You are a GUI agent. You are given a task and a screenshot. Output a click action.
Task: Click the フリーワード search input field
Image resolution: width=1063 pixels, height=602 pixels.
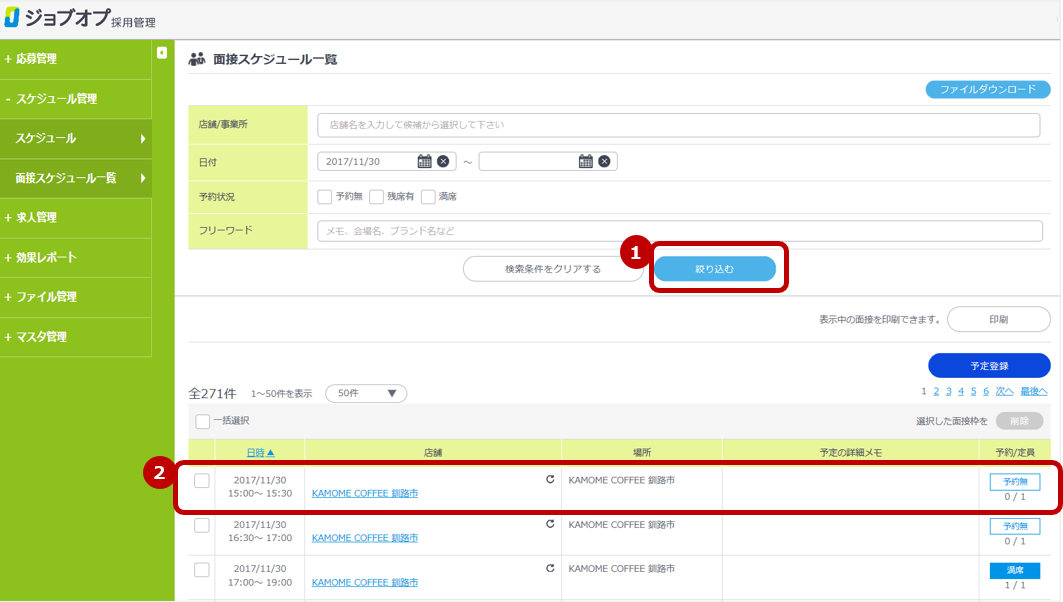pyautogui.click(x=679, y=231)
